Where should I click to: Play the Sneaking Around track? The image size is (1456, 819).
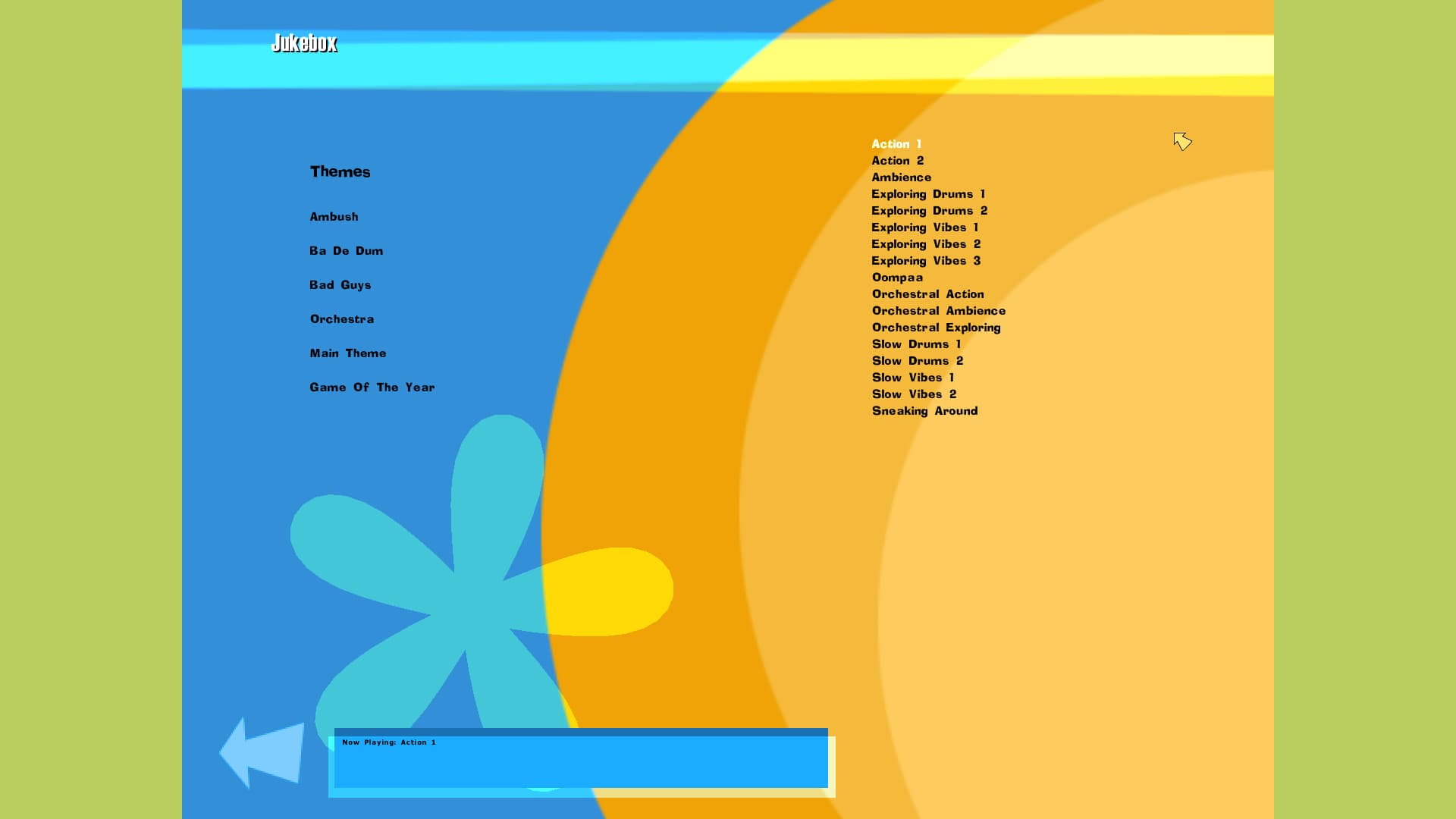924,411
